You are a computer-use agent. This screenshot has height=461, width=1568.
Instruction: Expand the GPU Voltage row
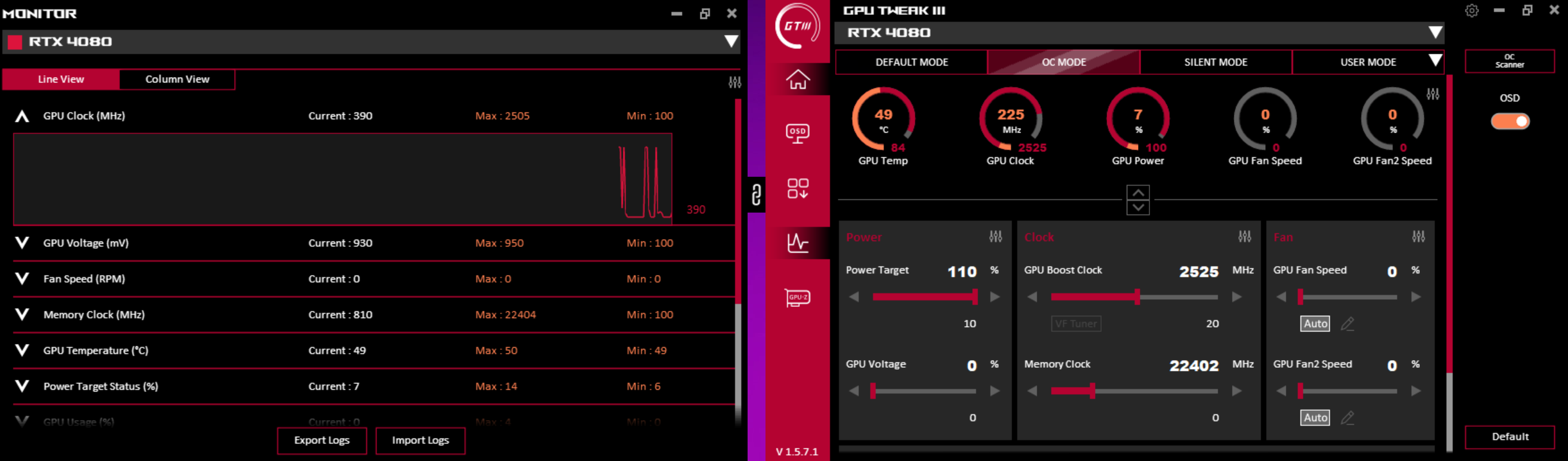click(x=22, y=243)
